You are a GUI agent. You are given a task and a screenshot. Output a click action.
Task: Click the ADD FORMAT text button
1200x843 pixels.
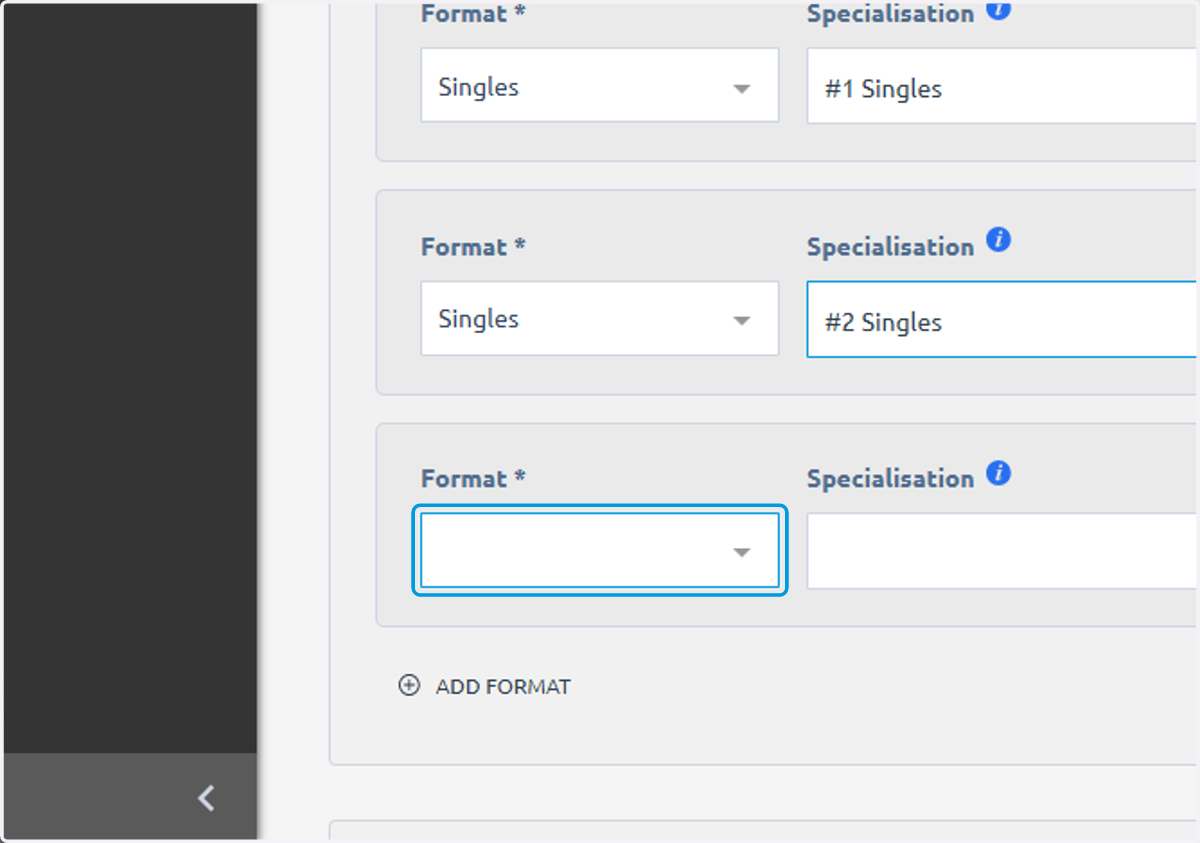(x=503, y=687)
